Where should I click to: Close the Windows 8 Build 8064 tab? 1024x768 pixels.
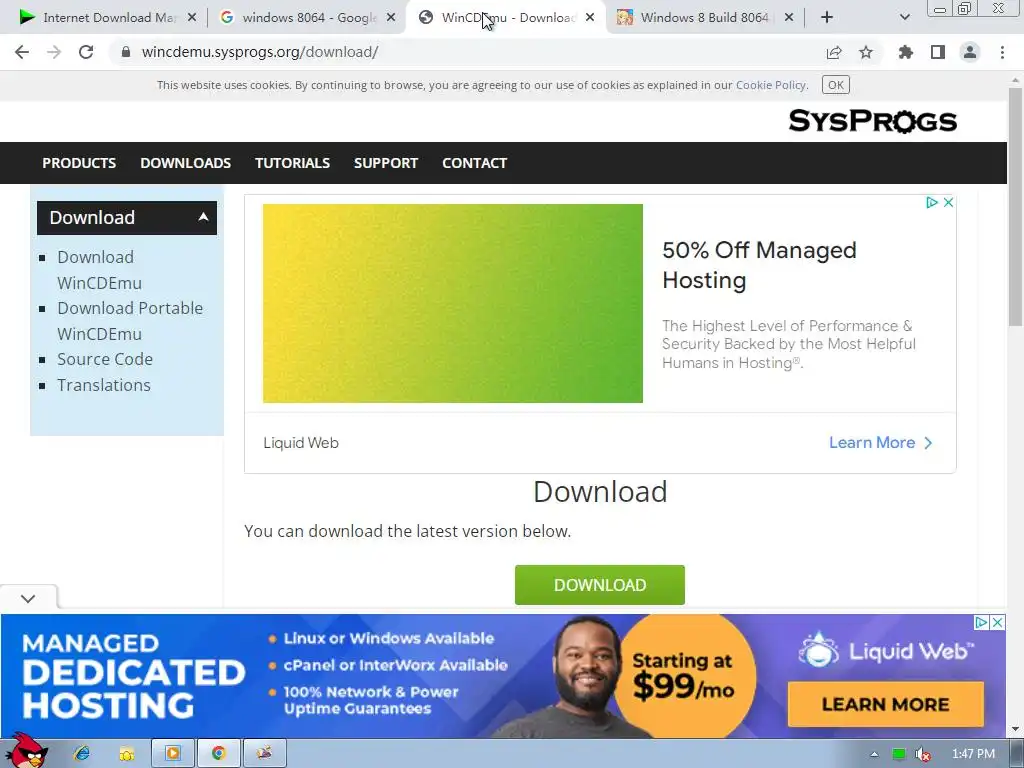point(789,18)
